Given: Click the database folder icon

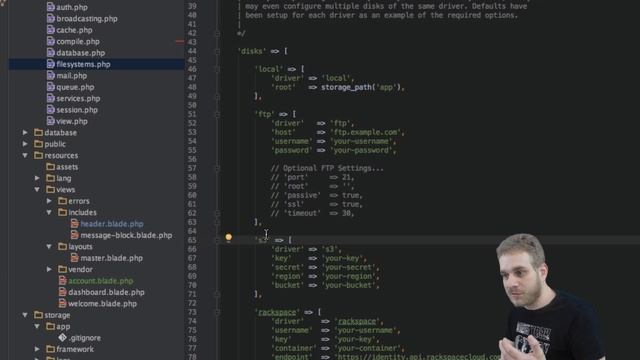Looking at the screenshot, I should pos(39,133).
